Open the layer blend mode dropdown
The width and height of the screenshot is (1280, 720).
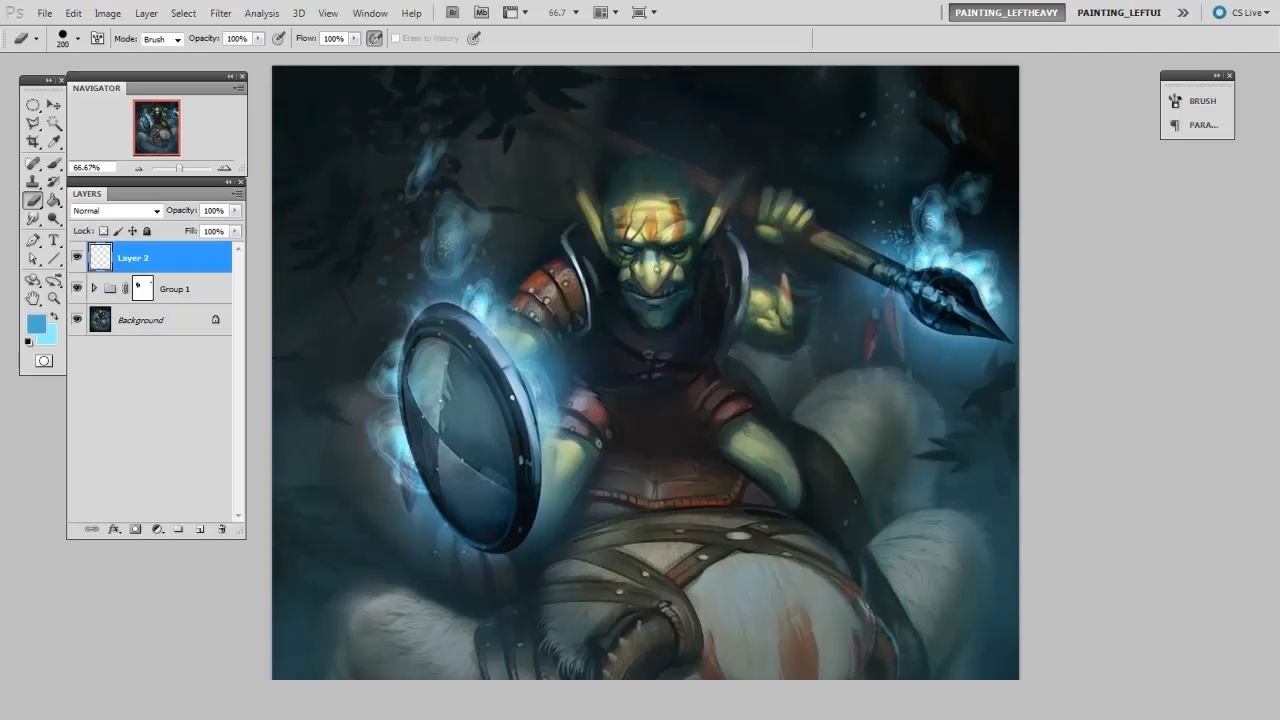pyautogui.click(x=116, y=211)
